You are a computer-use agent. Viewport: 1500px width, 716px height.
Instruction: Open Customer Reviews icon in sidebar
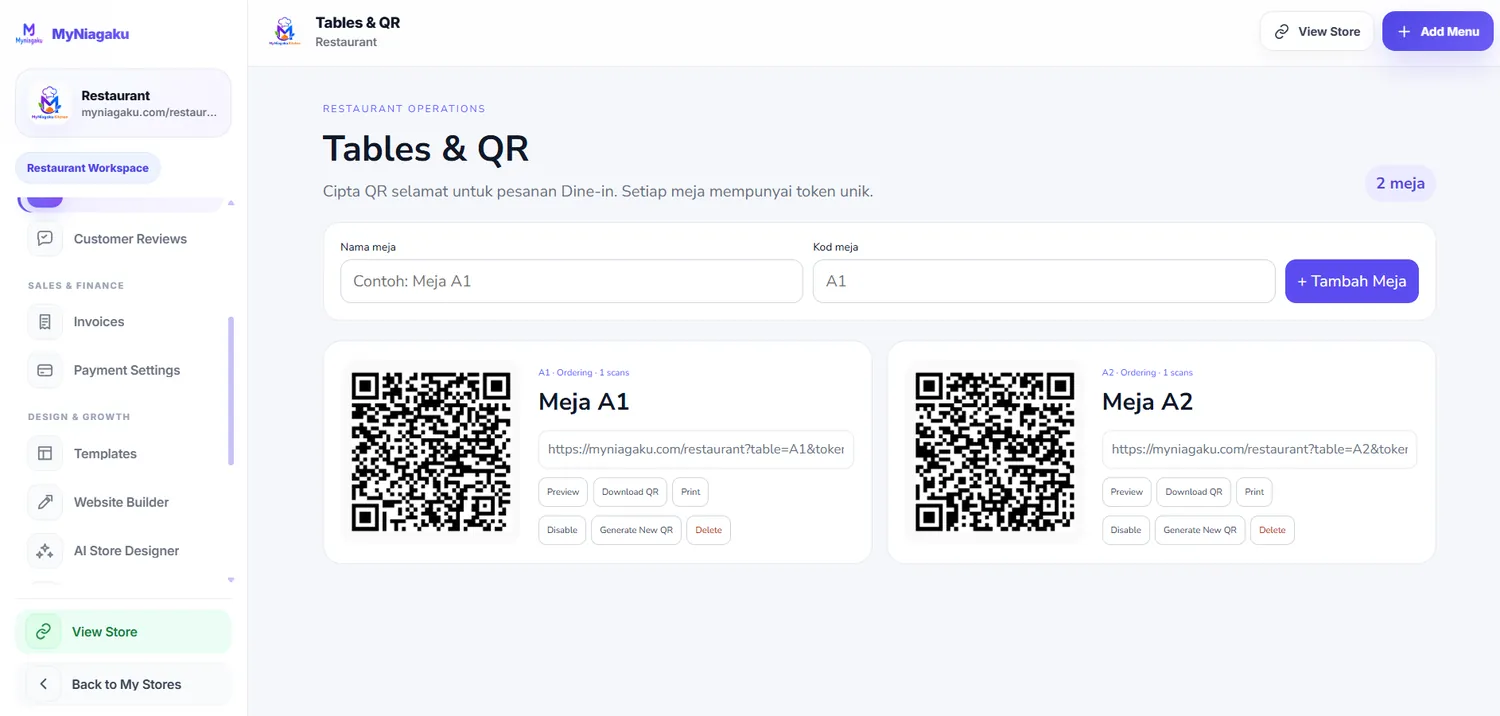point(45,239)
